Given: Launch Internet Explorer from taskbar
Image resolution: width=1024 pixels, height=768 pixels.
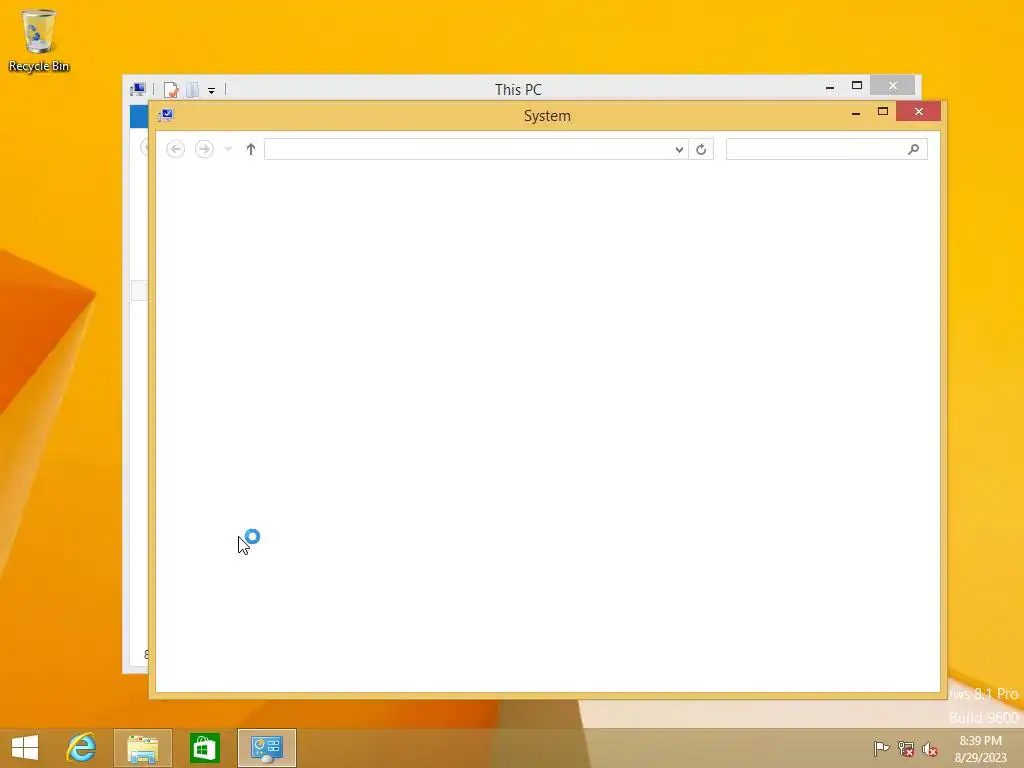Looking at the screenshot, I should [81, 748].
